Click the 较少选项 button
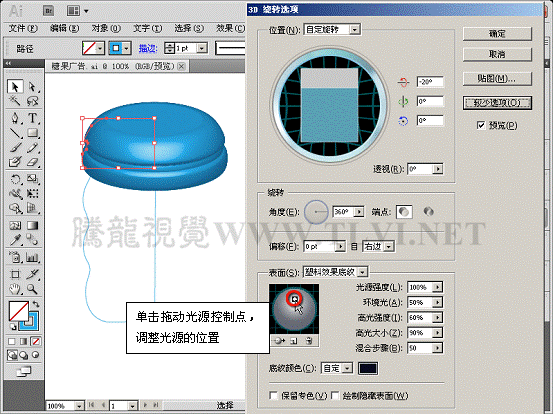553x414 pixels. [x=497, y=103]
